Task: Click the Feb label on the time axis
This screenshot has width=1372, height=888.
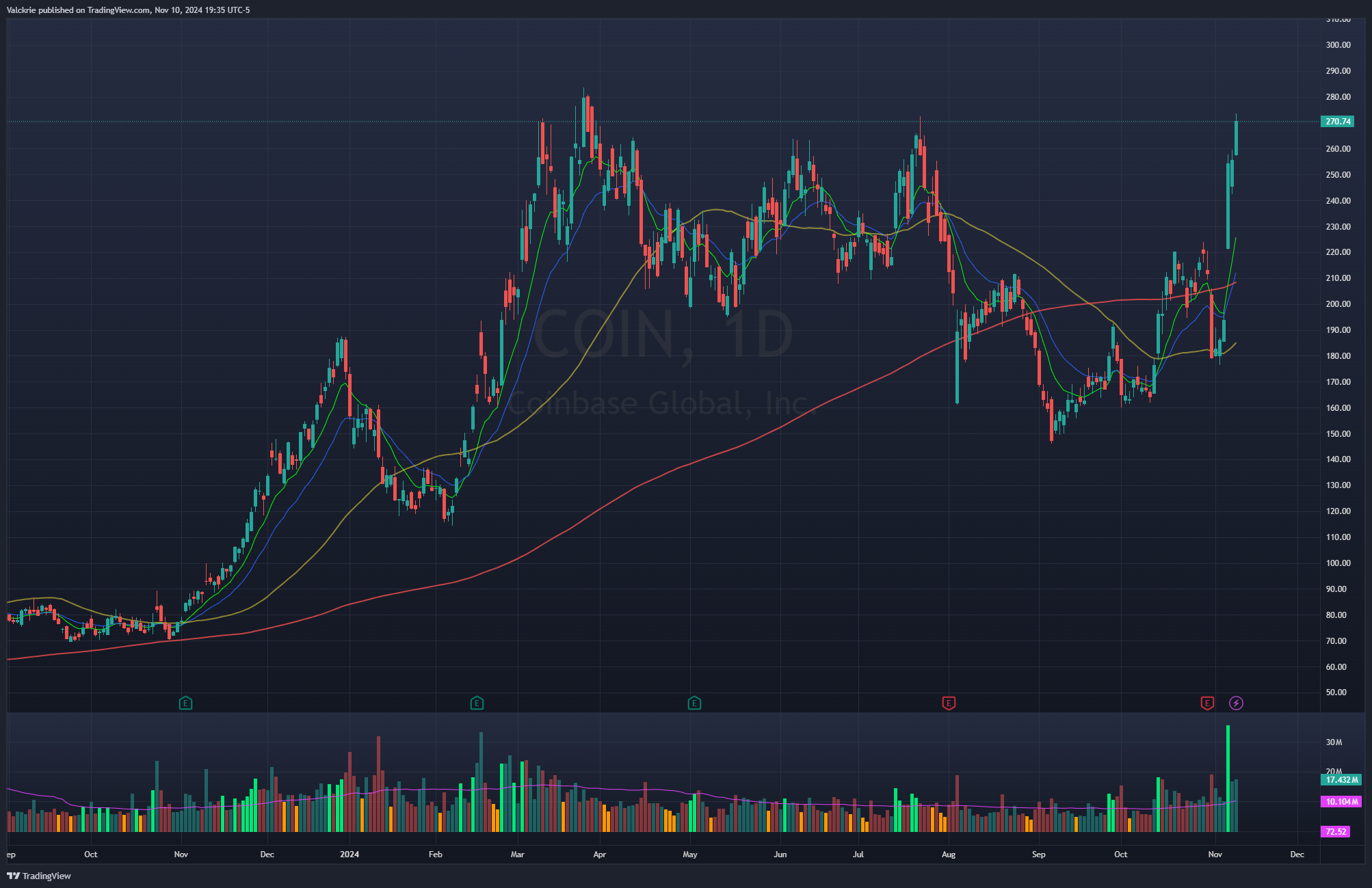Action: point(435,855)
